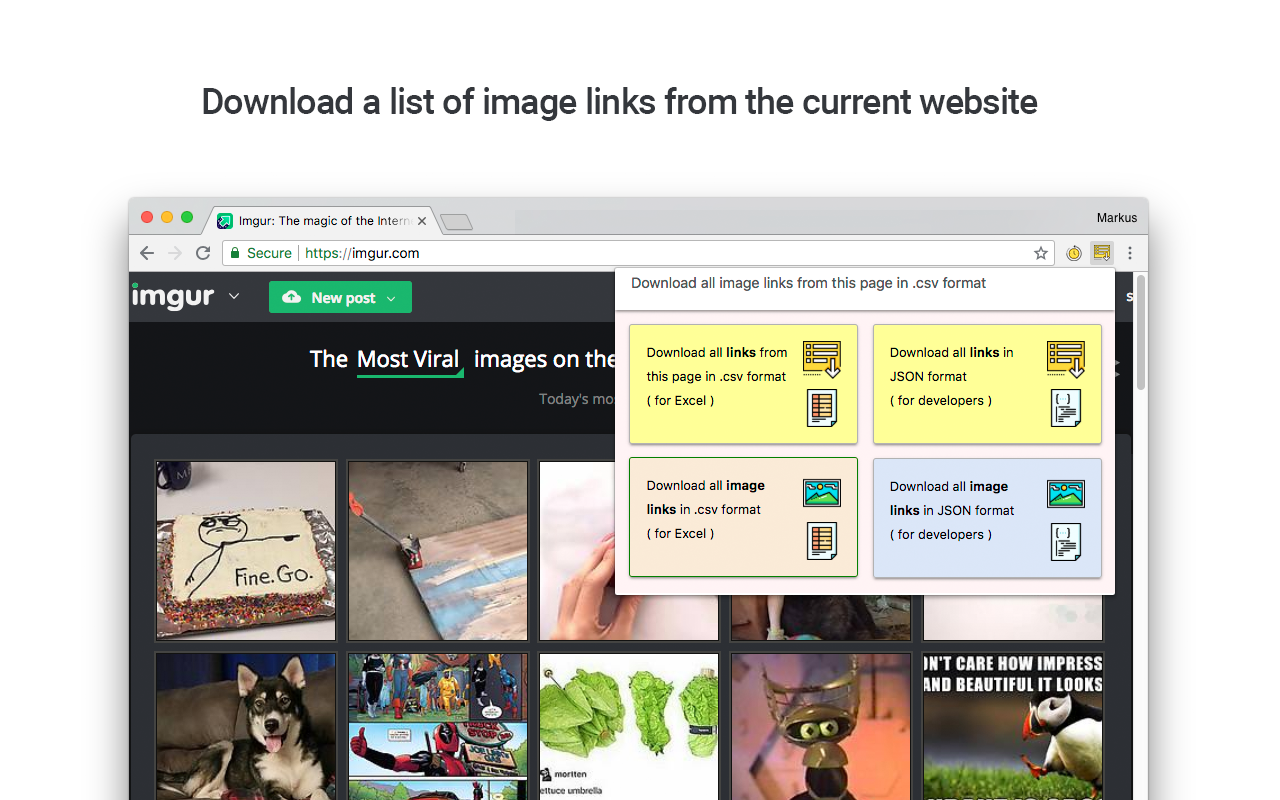The height and width of the screenshot is (800, 1280).
Task: Click download list icon in links JSON card
Action: click(1066, 359)
